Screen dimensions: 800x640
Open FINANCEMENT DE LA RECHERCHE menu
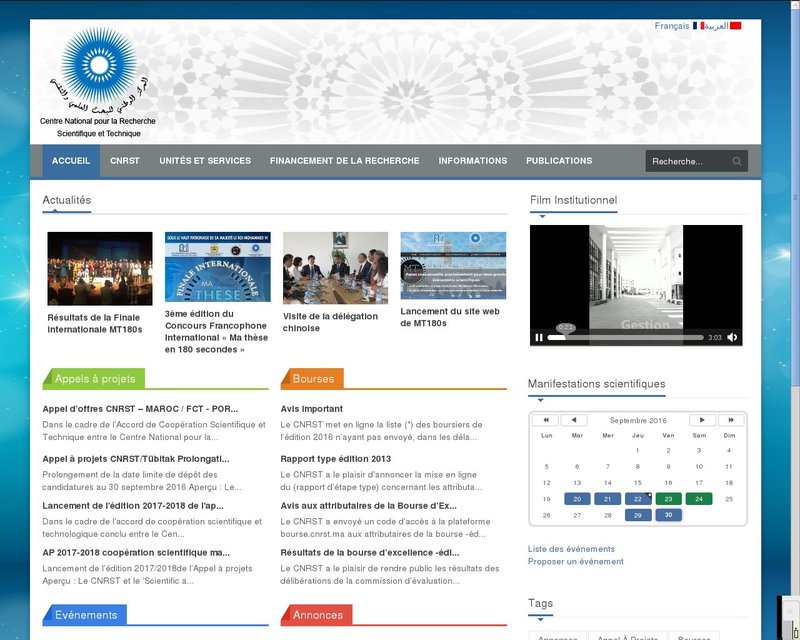[344, 161]
